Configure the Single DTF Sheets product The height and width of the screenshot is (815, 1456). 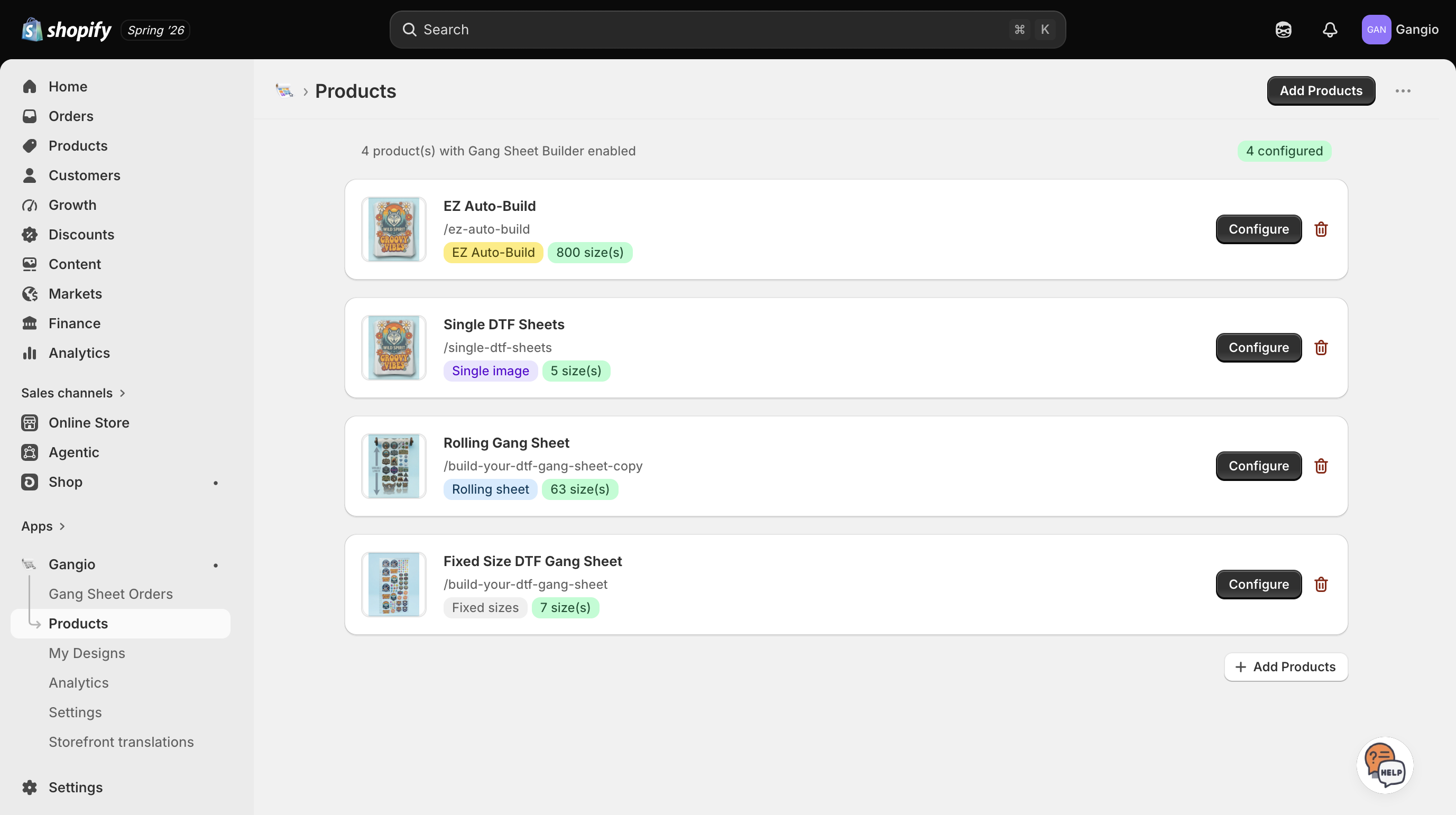pos(1259,348)
